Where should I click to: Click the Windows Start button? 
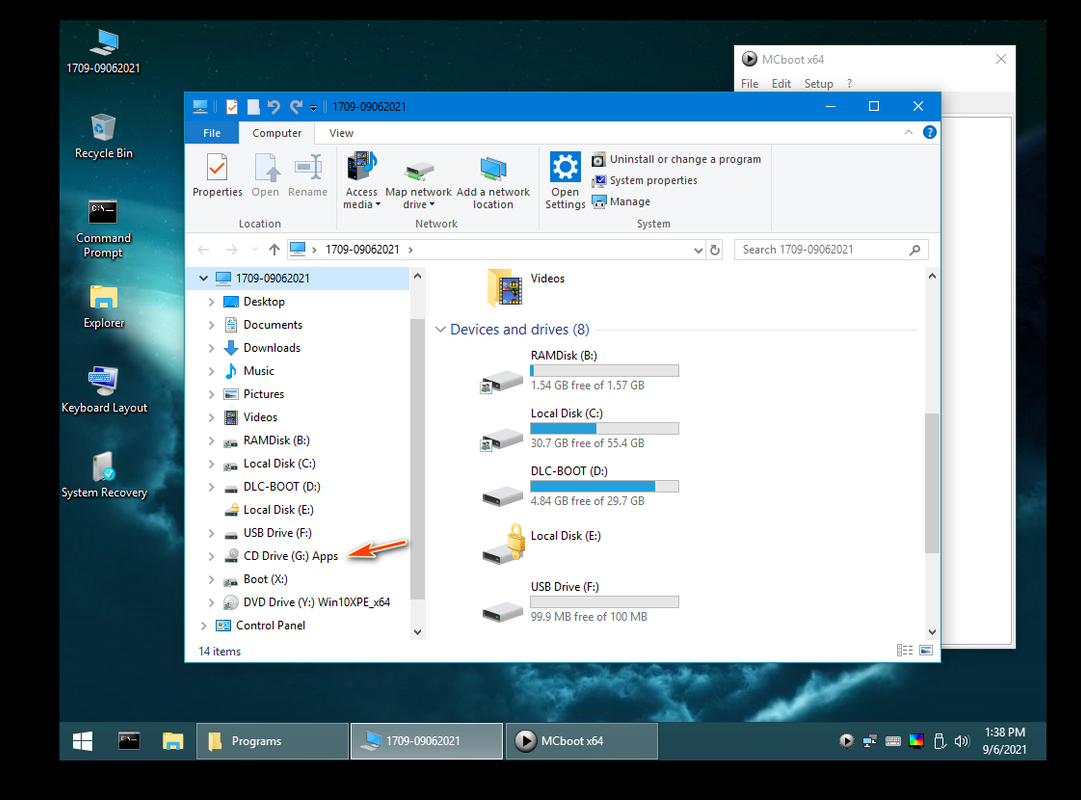tap(83, 741)
